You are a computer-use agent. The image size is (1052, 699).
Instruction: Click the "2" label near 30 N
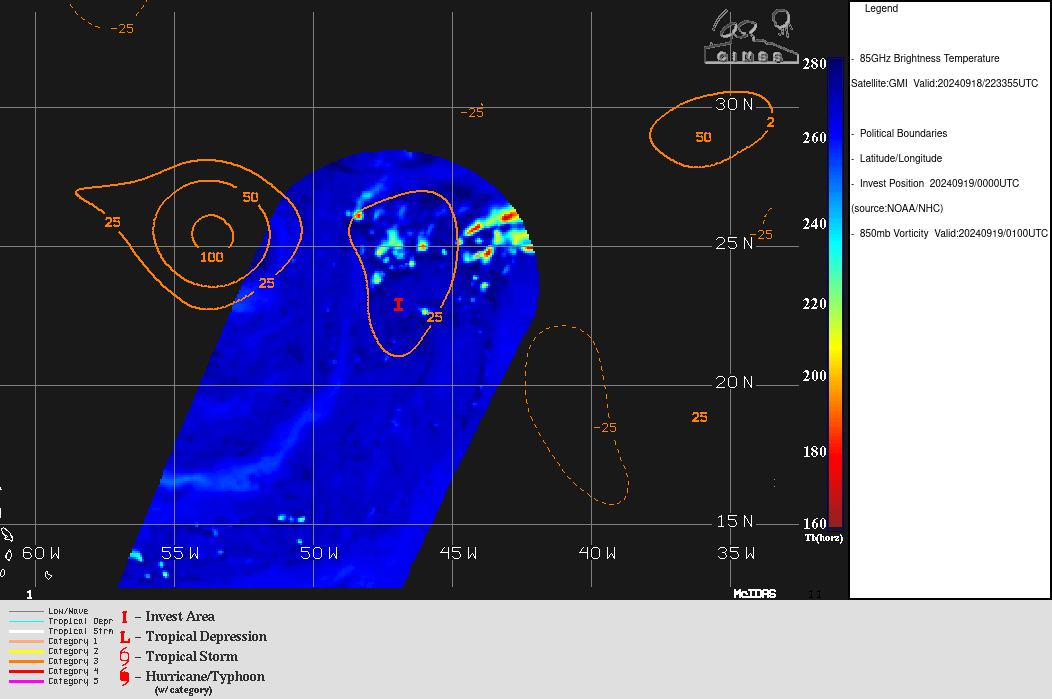pos(770,122)
